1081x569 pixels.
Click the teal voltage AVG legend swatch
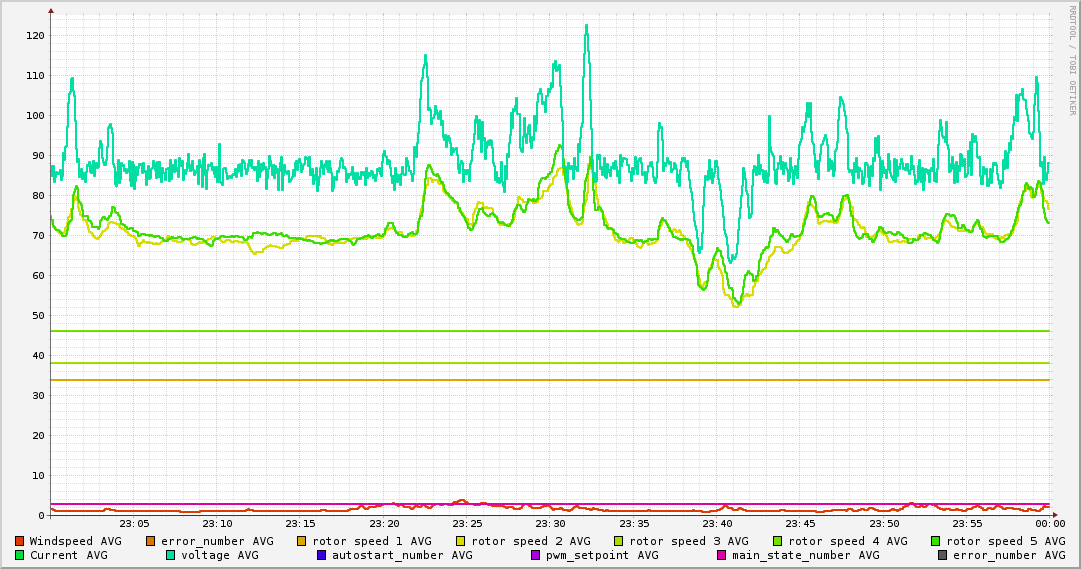tap(170, 555)
